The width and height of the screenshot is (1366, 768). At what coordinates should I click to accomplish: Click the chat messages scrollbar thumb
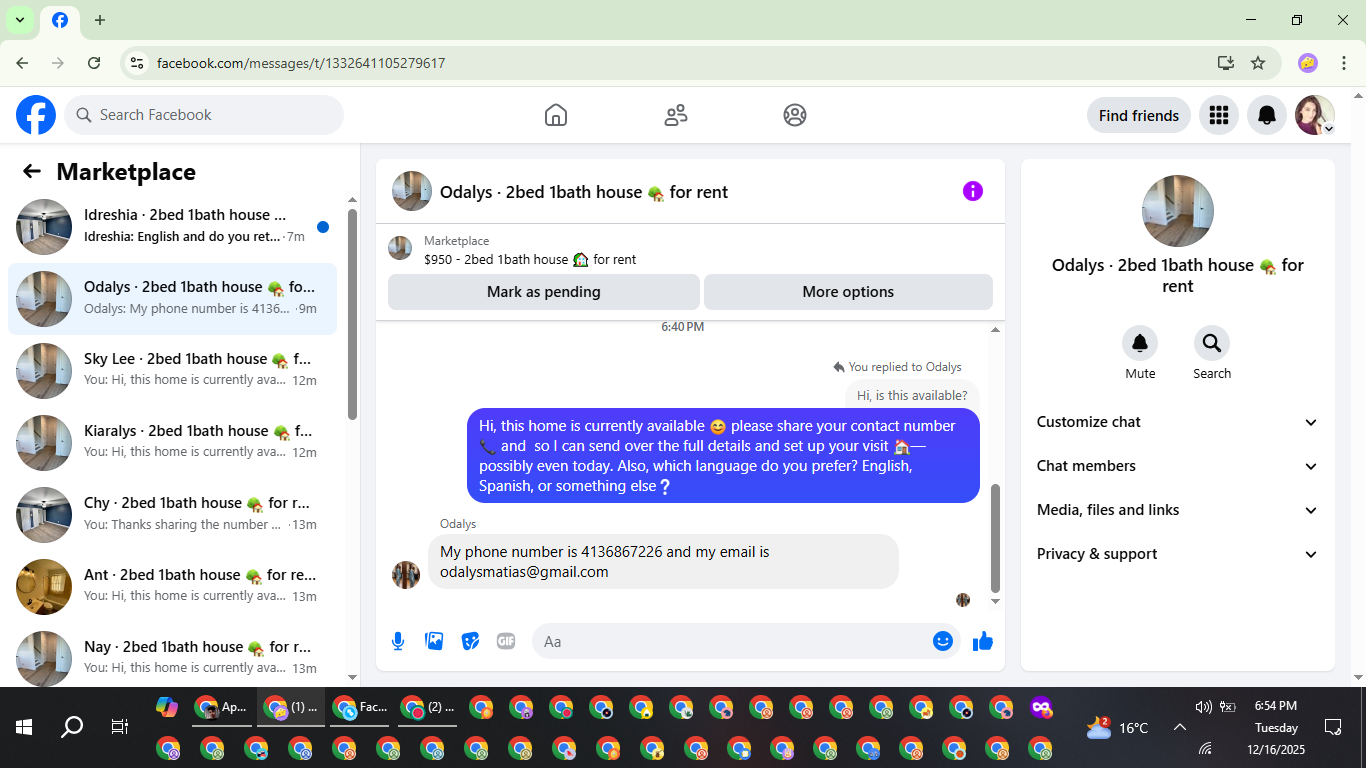[x=995, y=538]
